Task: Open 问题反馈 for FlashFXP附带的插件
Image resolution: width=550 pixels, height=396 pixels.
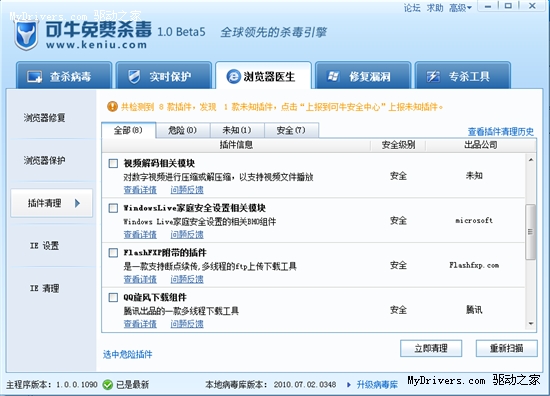Action: pyautogui.click(x=187, y=279)
